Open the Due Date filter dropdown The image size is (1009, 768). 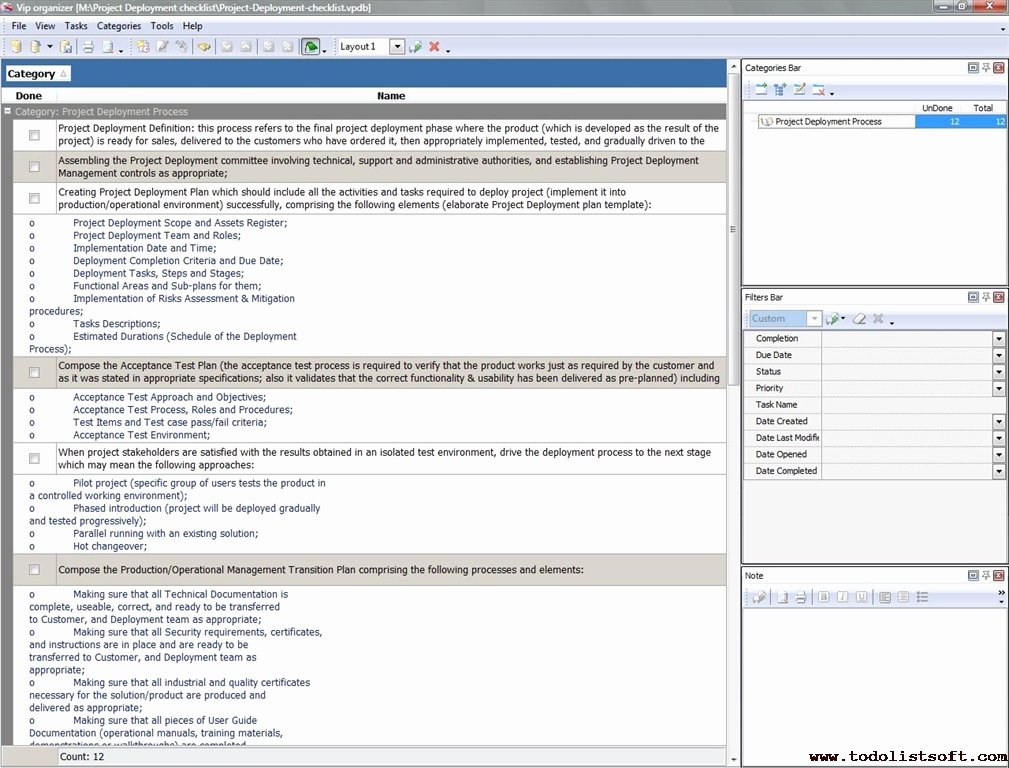(x=999, y=355)
